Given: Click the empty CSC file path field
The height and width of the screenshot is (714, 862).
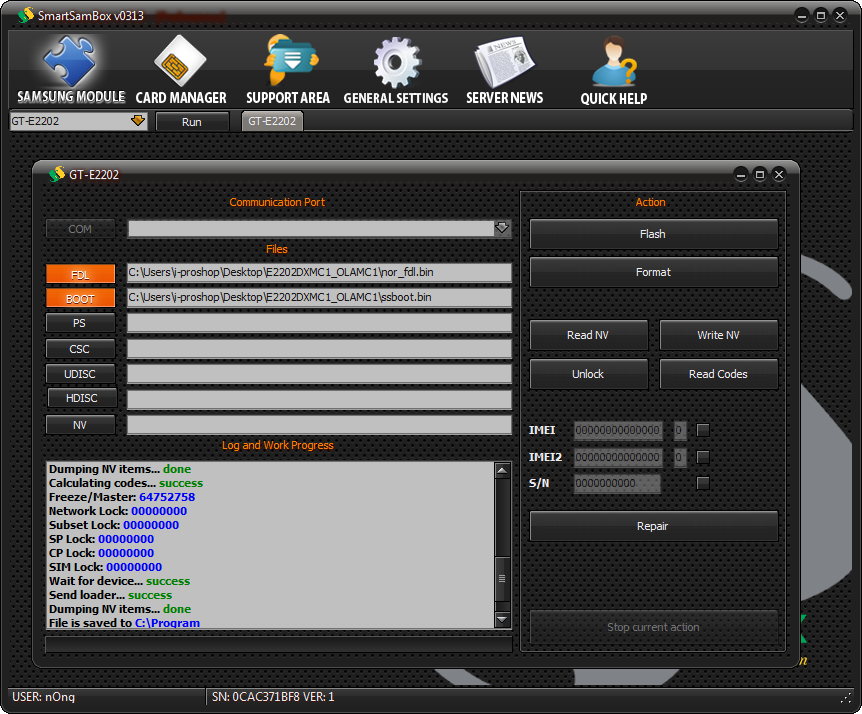Looking at the screenshot, I should [319, 349].
